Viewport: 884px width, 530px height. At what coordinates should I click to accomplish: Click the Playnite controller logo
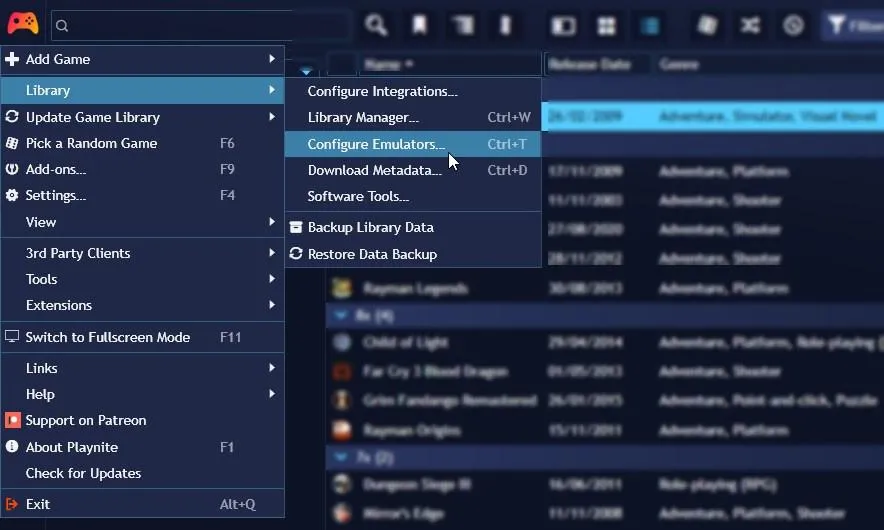(23, 23)
